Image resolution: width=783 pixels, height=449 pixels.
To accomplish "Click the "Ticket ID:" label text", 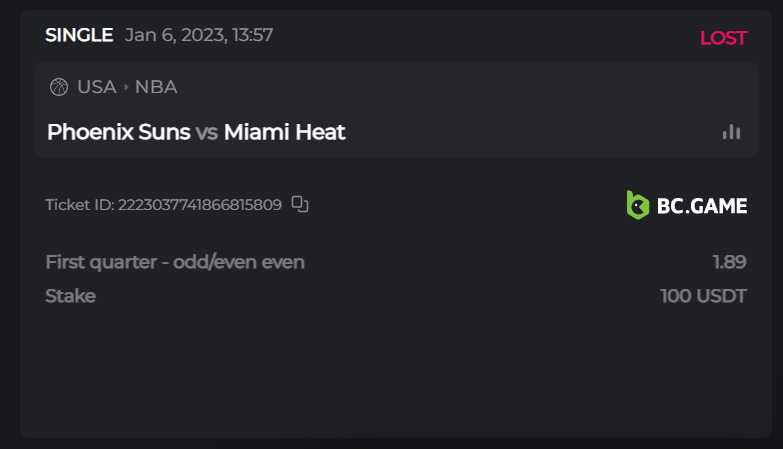I will coord(80,205).
